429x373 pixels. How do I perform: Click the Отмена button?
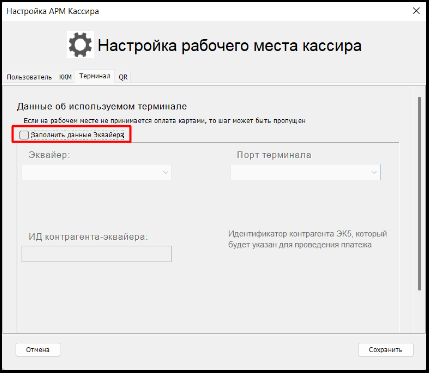pos(38,350)
